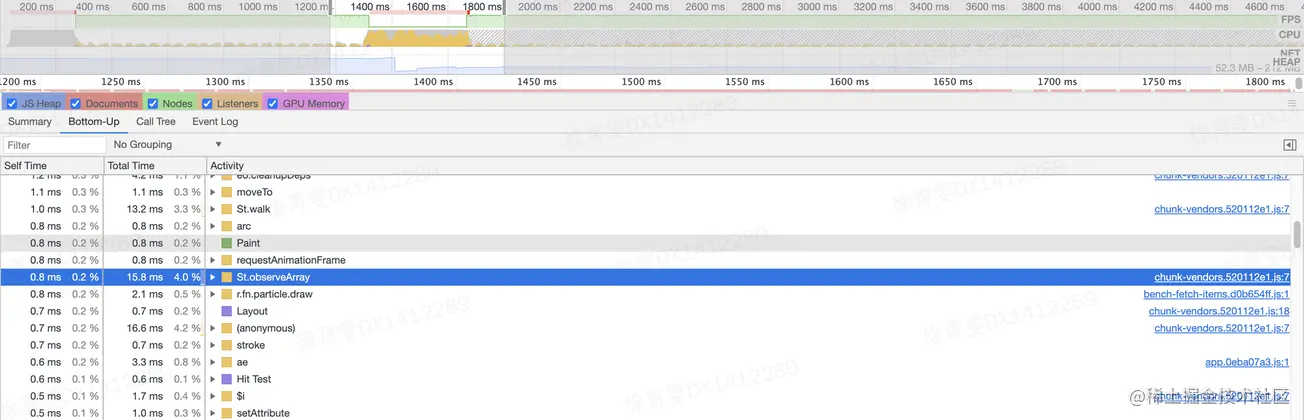Open chunk-vendors link in St.observeArray row
The width and height of the screenshot is (1304, 420).
[x=1221, y=277]
